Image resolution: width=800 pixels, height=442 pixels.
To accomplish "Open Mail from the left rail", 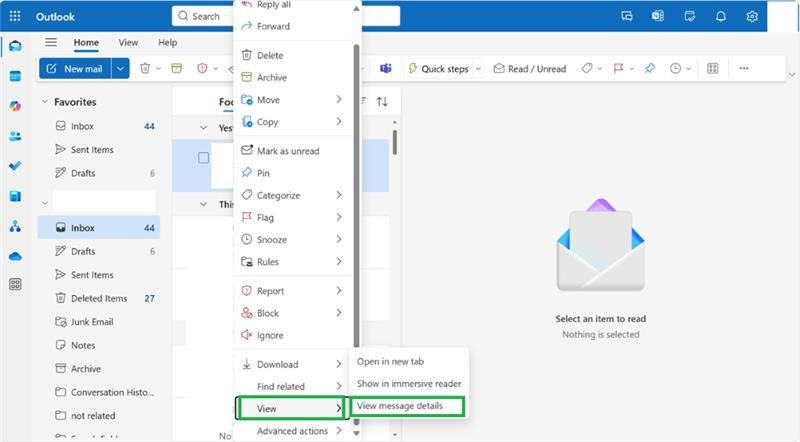I will (x=15, y=46).
